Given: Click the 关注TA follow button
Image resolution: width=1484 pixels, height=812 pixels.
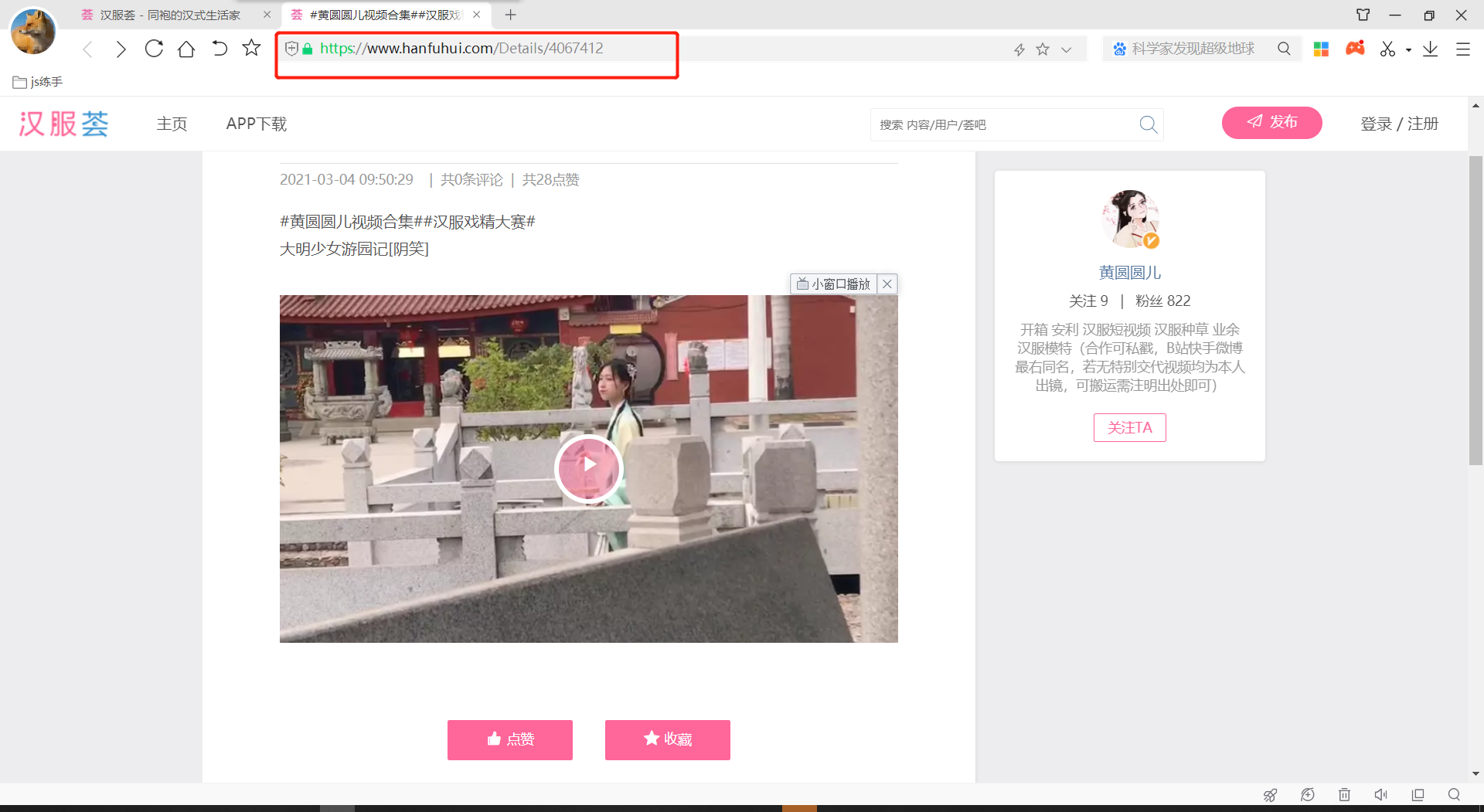Looking at the screenshot, I should [1129, 427].
